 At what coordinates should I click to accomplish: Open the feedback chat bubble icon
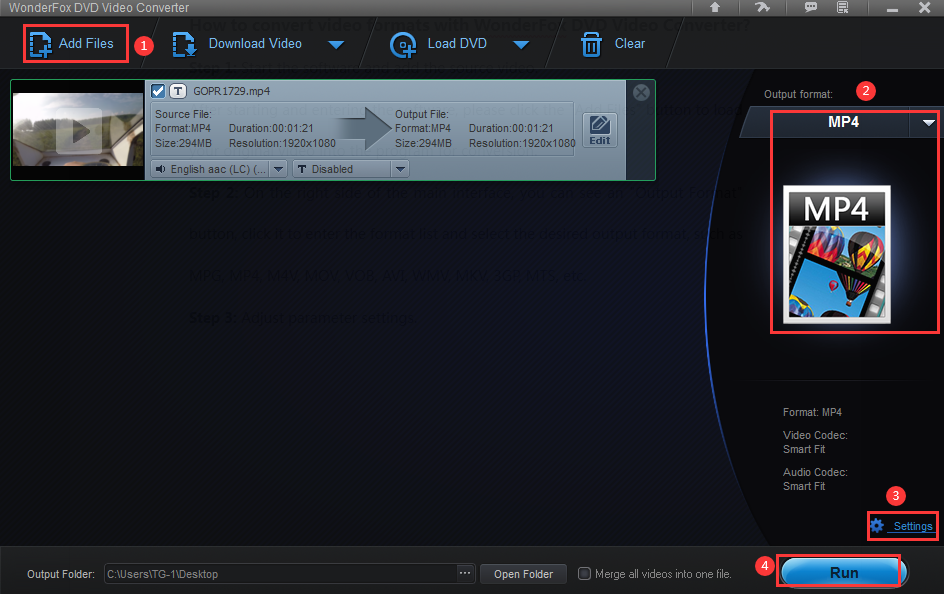coord(811,7)
